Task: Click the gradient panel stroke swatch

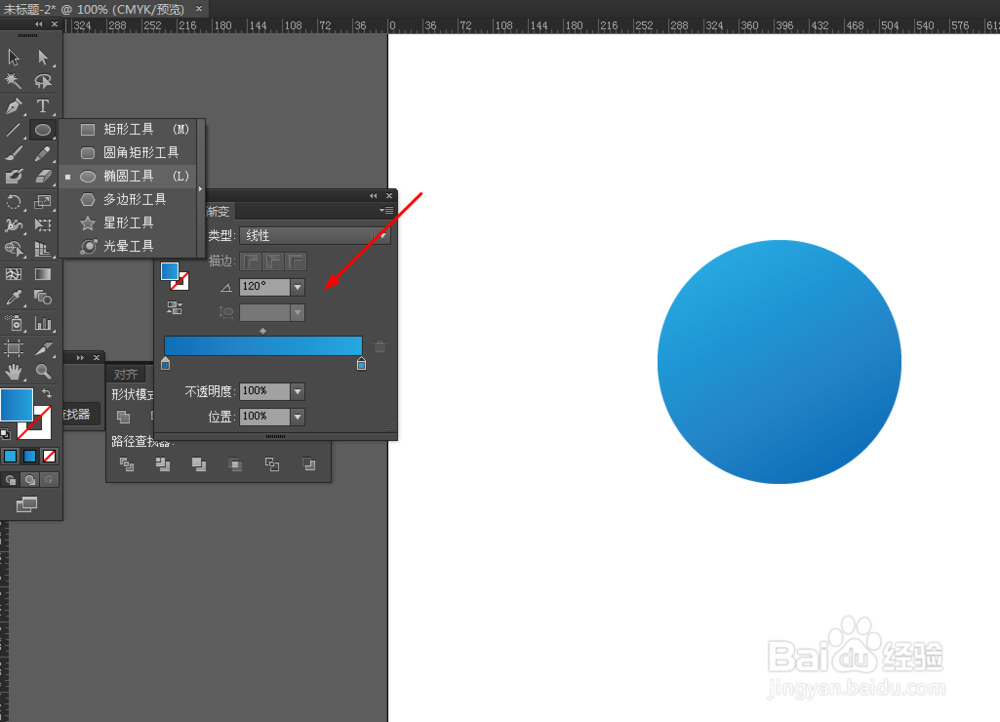Action: click(182, 283)
